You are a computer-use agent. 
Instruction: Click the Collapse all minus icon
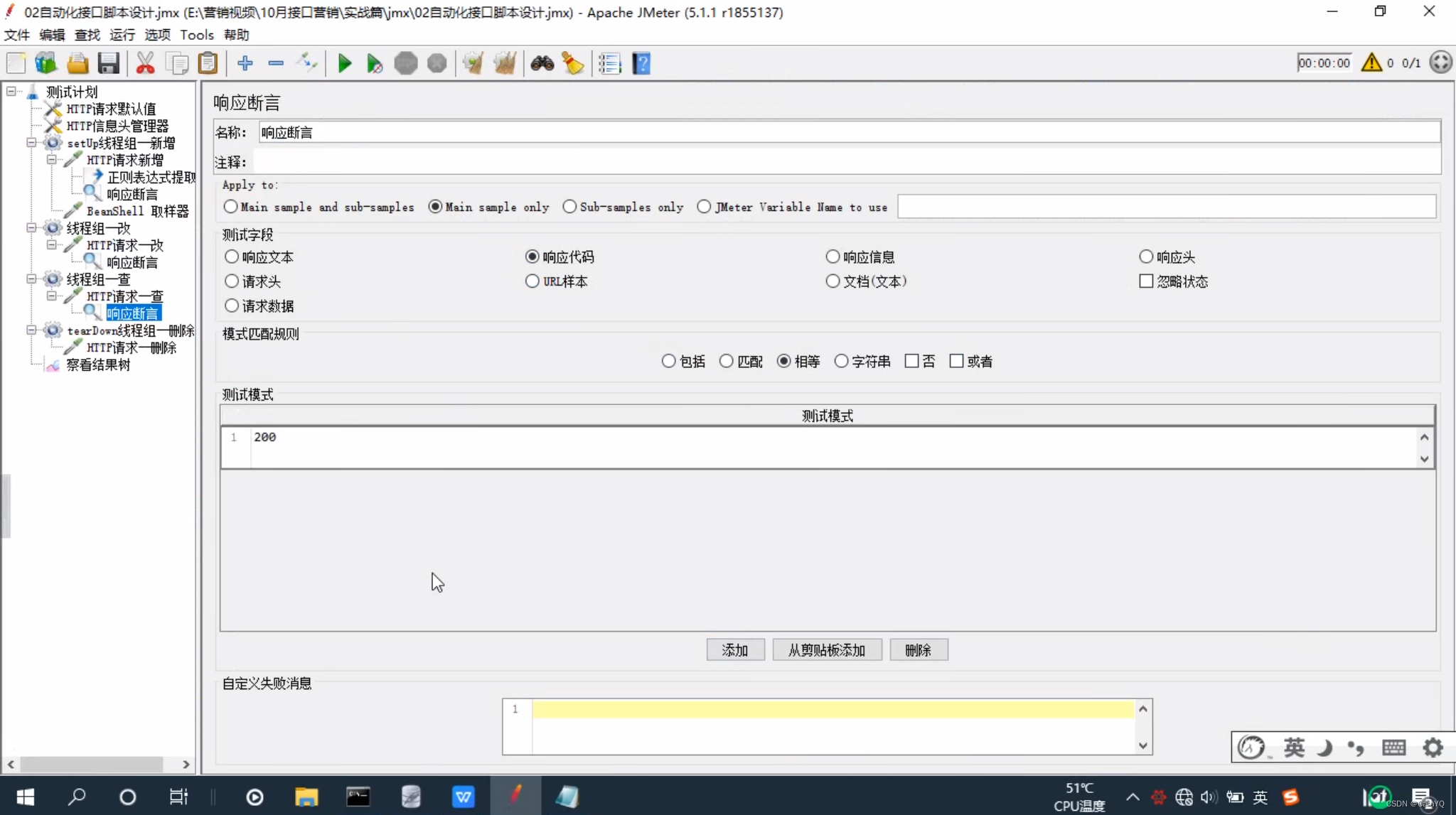pos(276,63)
